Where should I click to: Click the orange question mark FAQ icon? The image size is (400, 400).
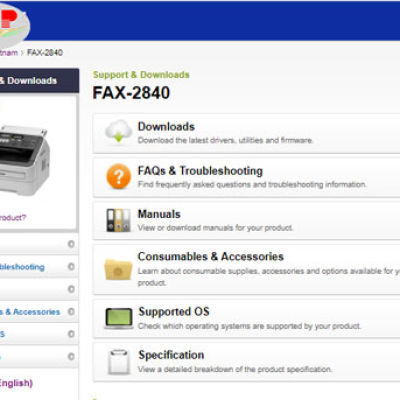119,176
